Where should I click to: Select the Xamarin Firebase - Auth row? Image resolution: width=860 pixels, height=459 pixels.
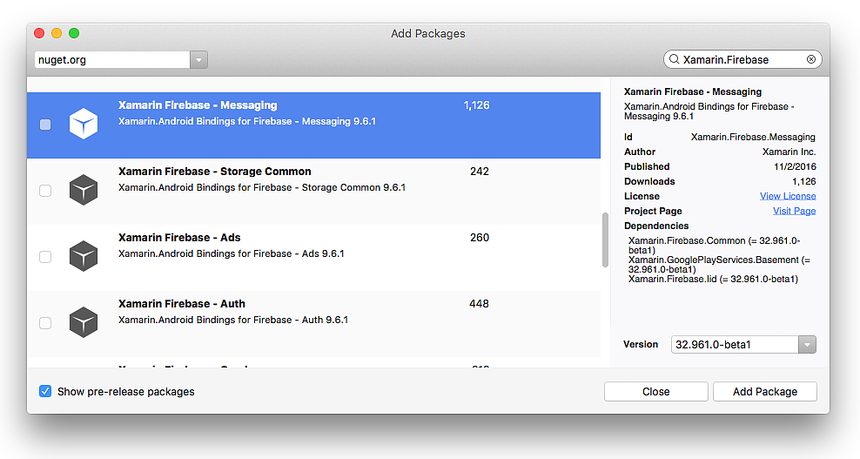point(300,312)
